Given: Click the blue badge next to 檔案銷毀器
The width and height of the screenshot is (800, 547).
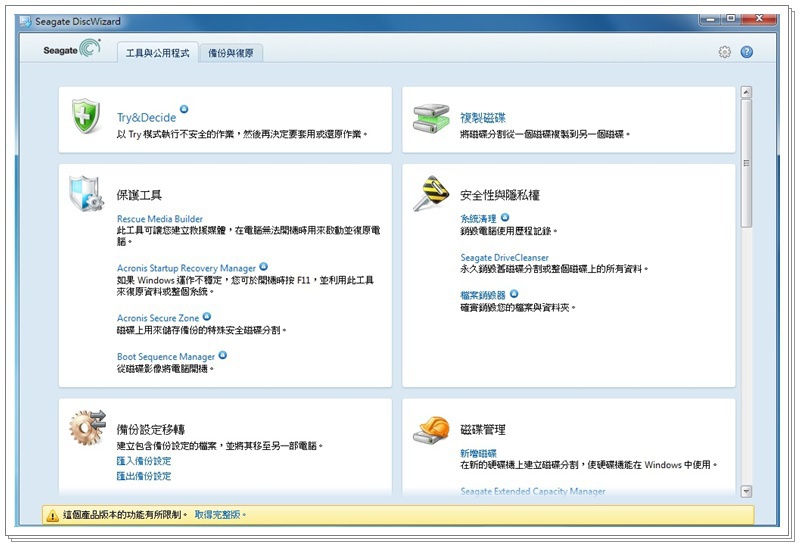Looking at the screenshot, I should [514, 293].
